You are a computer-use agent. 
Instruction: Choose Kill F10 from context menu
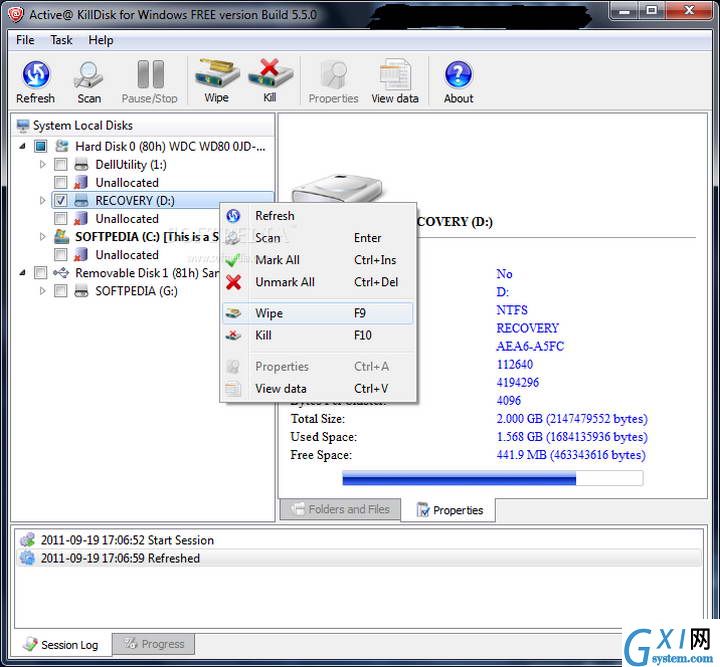pos(318,335)
